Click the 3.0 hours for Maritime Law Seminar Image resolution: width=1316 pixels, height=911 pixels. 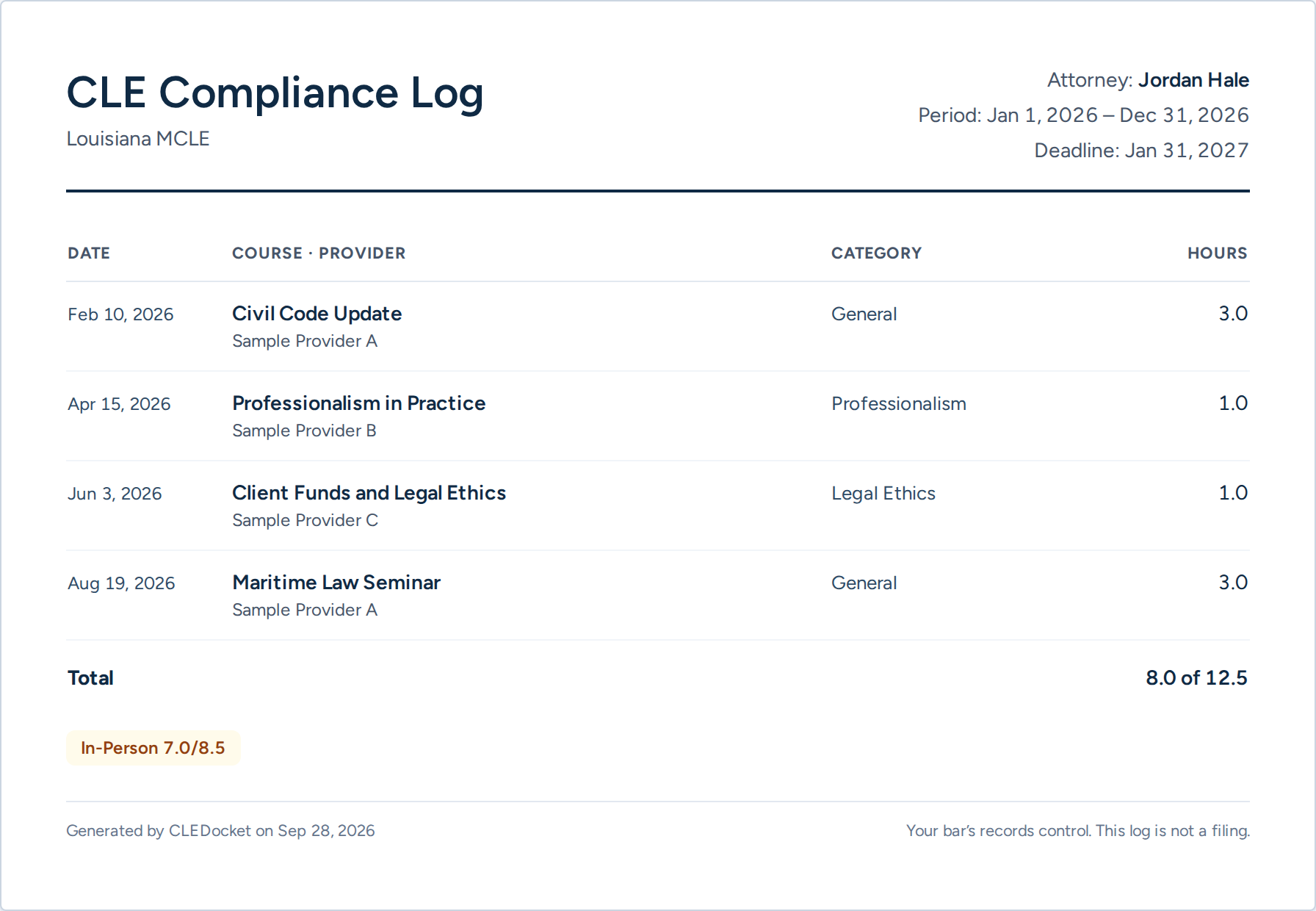pyautogui.click(x=1233, y=583)
